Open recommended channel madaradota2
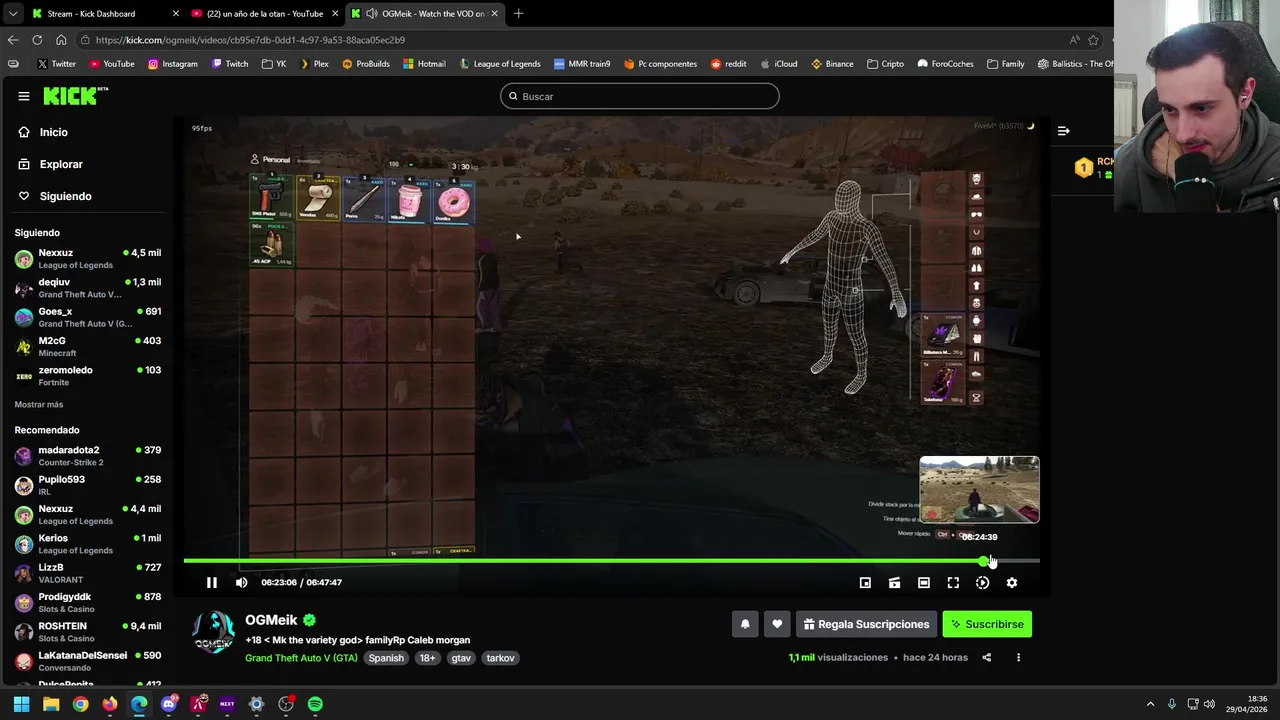The width and height of the screenshot is (1280, 720). 88,456
